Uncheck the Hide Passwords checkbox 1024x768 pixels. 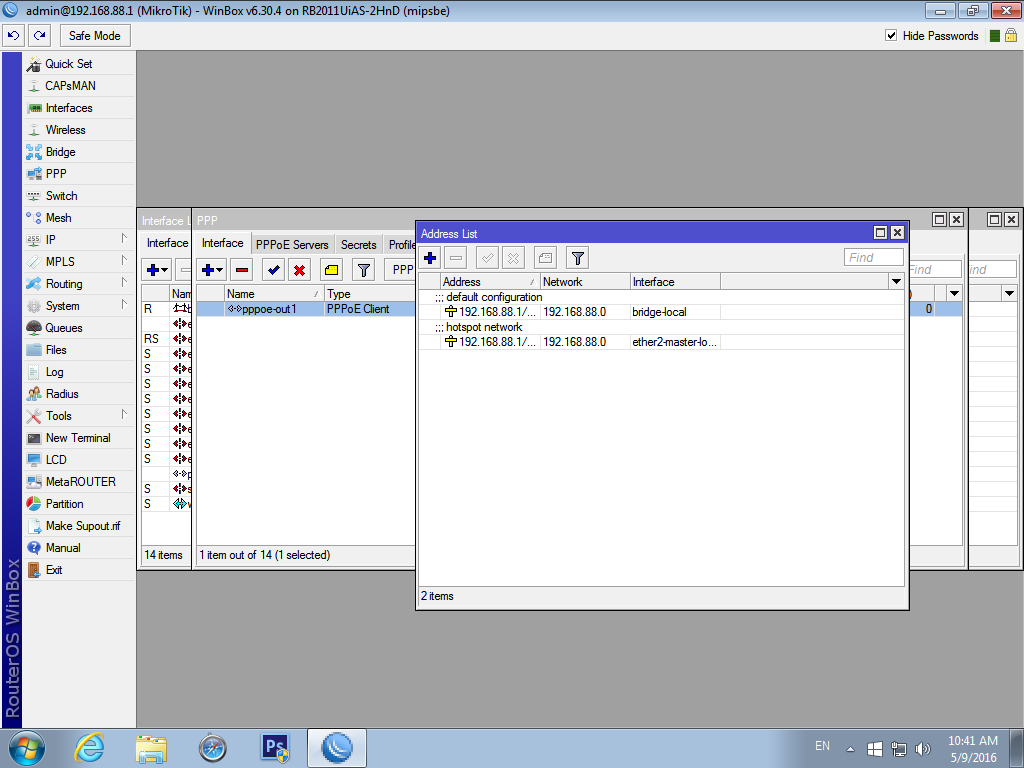tap(891, 35)
